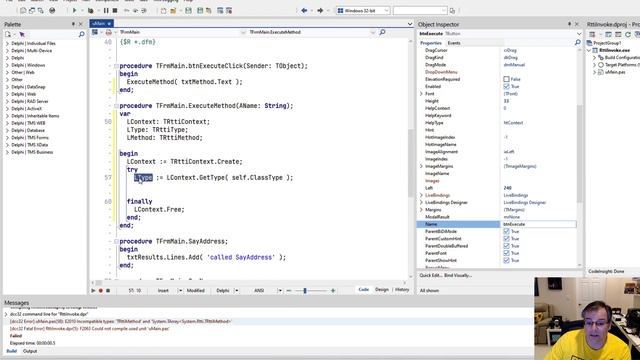Toggle the ElevationRequired False checkbox
The width and height of the screenshot is (640, 360).
point(506,79)
